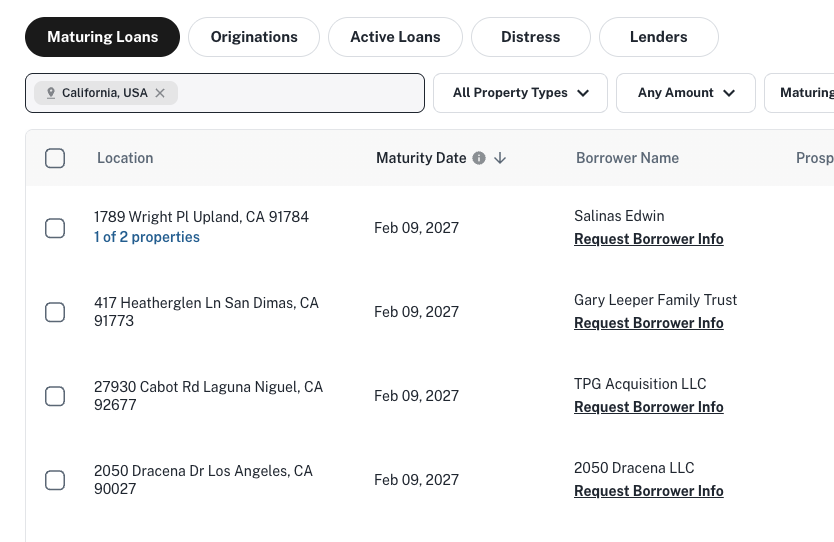Switch to the Originations tab
The width and height of the screenshot is (834, 542).
point(254,37)
